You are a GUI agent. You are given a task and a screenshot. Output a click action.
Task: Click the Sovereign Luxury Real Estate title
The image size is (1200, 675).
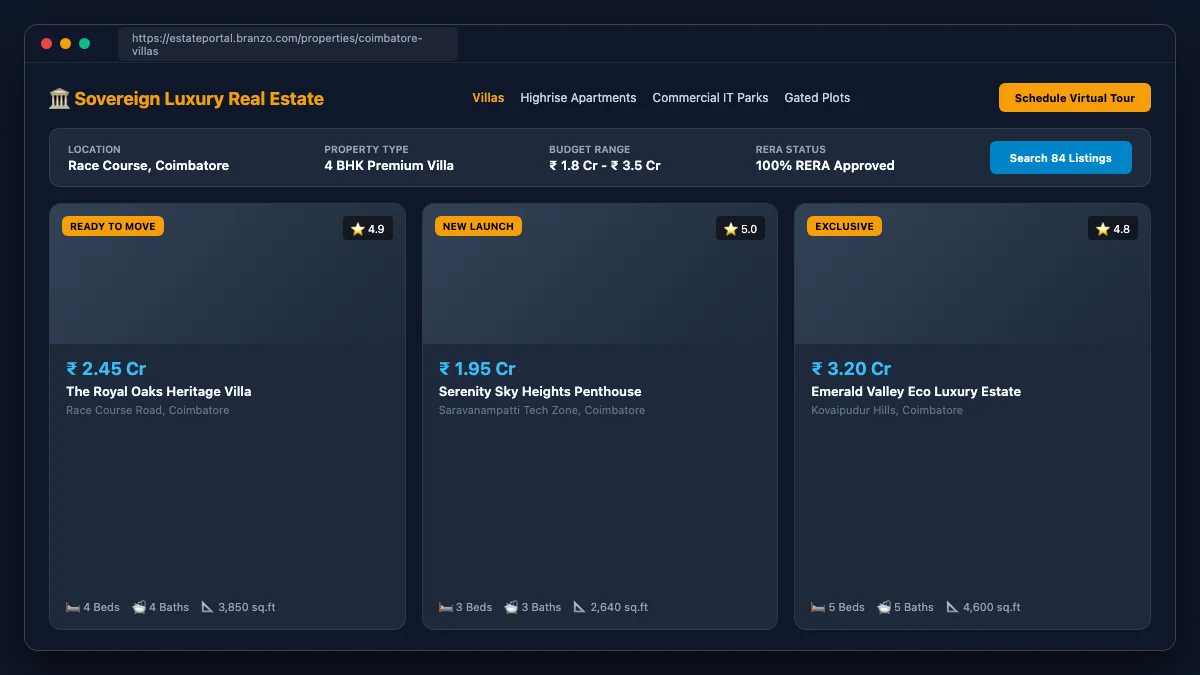point(199,99)
